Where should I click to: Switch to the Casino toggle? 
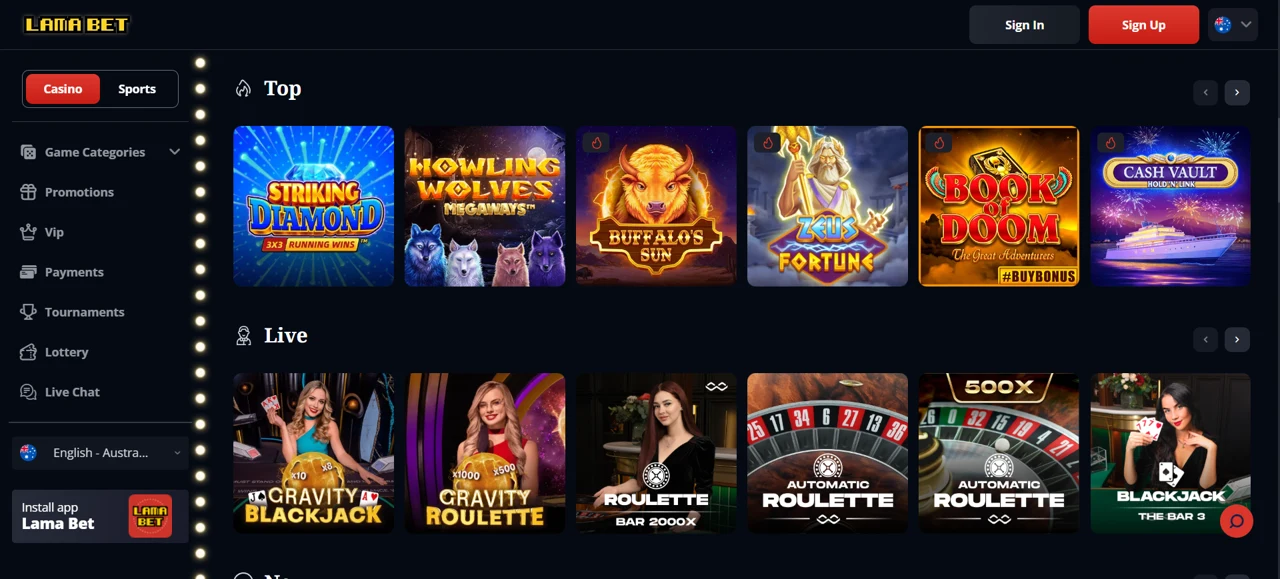pos(62,89)
